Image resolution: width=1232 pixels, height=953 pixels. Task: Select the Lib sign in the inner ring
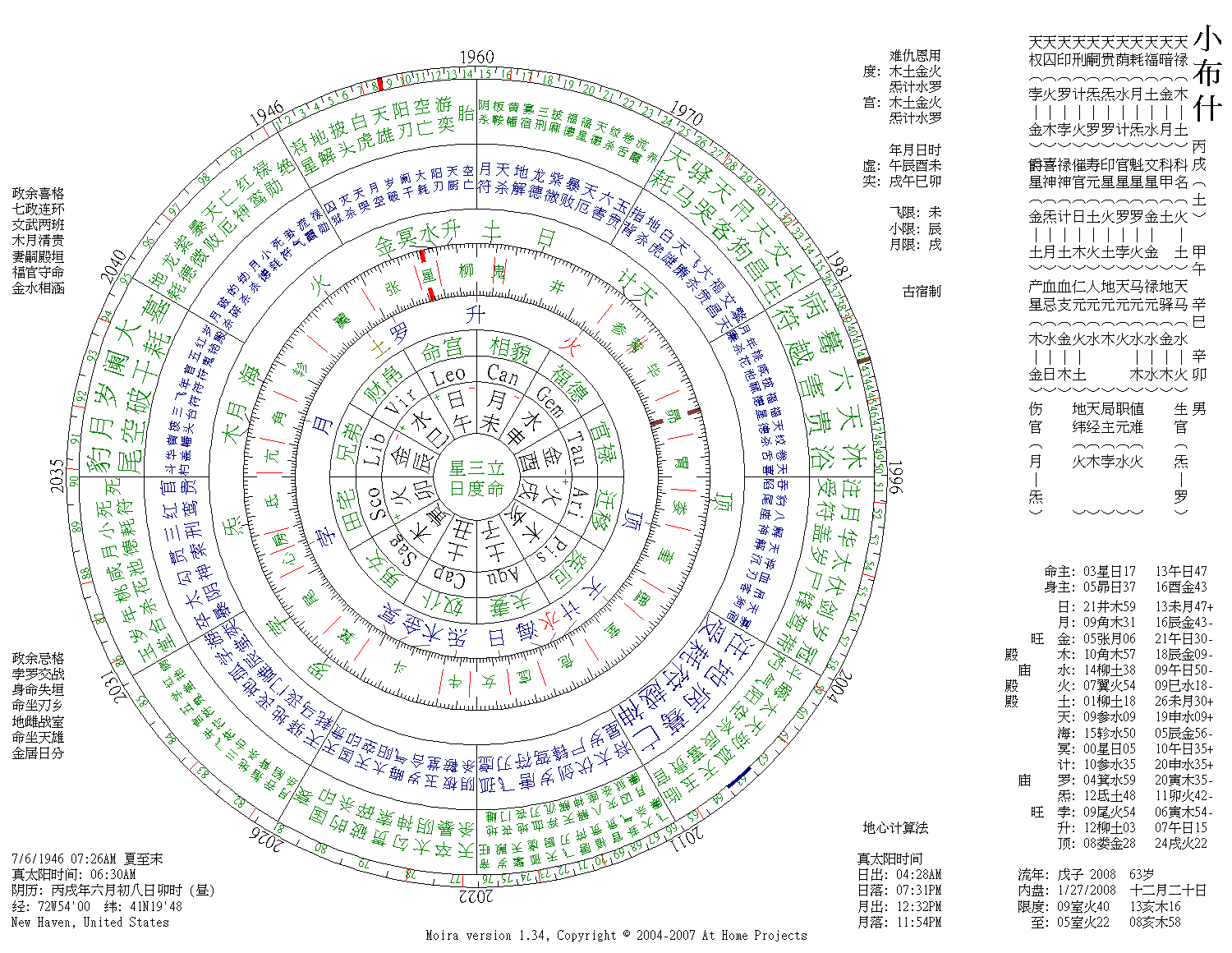(375, 449)
